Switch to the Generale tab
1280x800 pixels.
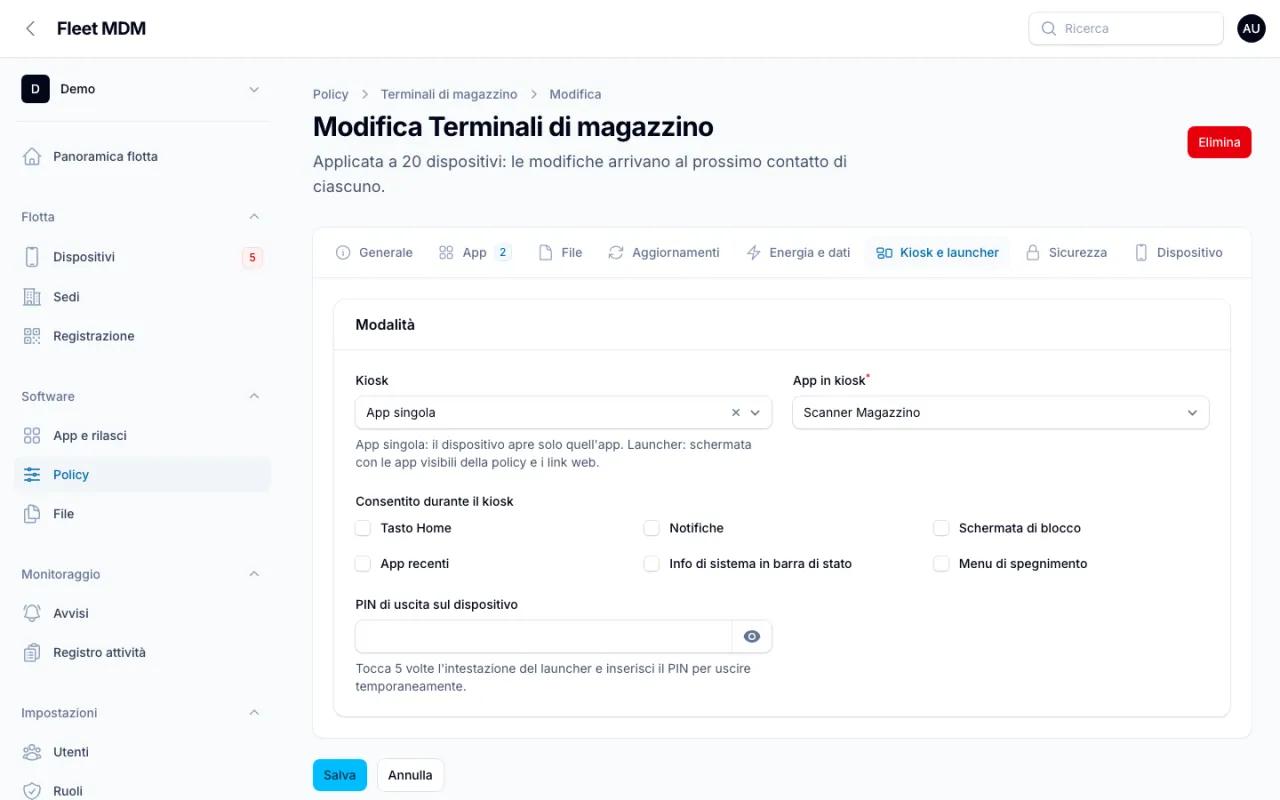[x=374, y=253]
